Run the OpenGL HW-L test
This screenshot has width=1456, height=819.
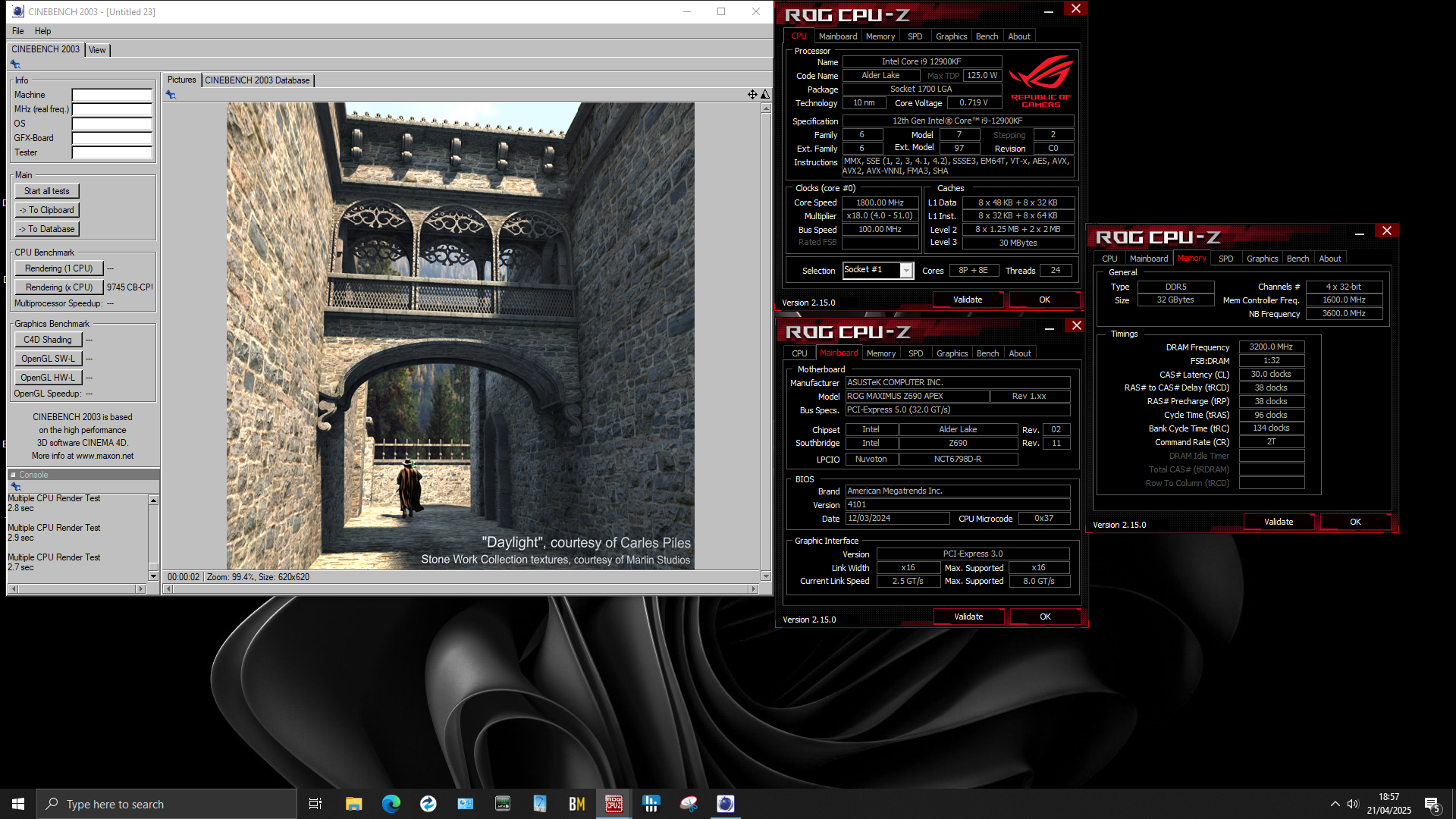[48, 378]
